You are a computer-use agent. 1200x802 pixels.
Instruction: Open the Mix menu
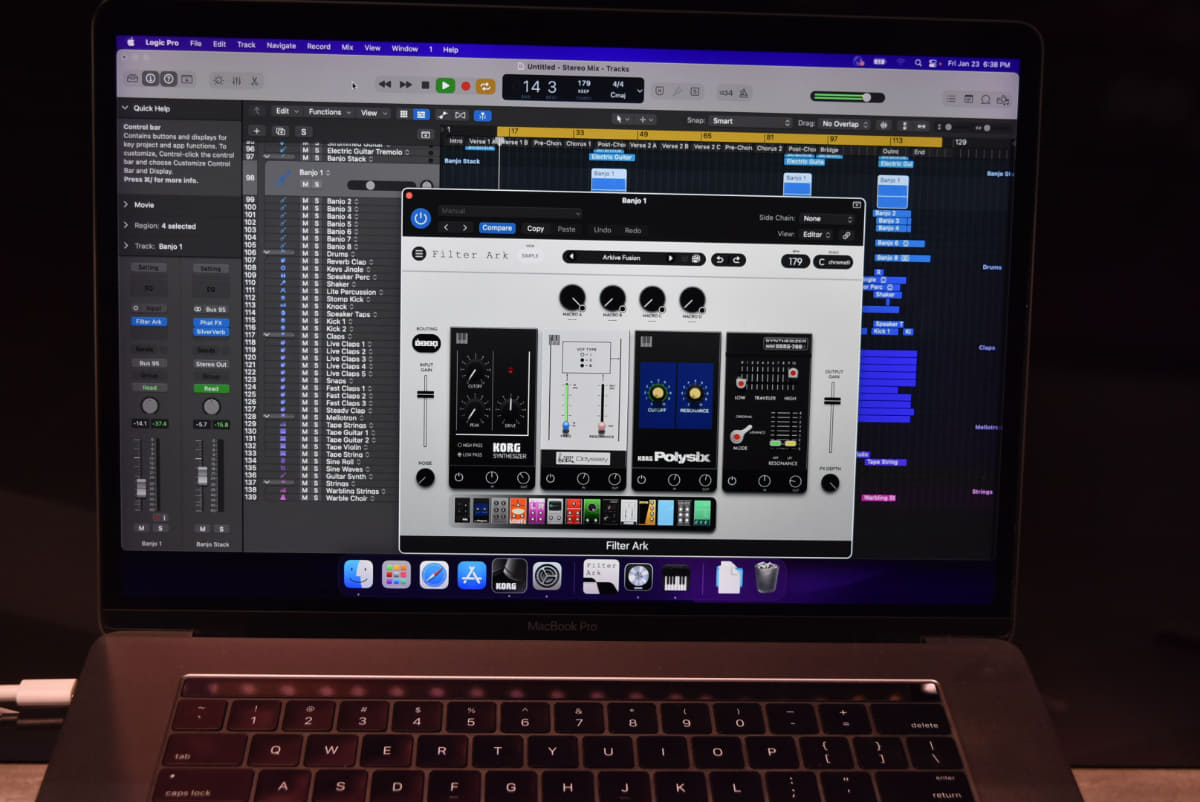[347, 47]
